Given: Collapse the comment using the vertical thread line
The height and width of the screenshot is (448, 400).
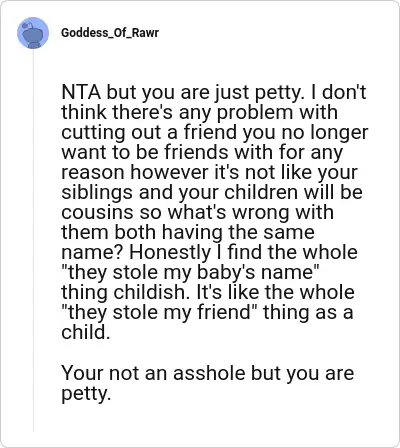Looking at the screenshot, I should pos(33,240).
